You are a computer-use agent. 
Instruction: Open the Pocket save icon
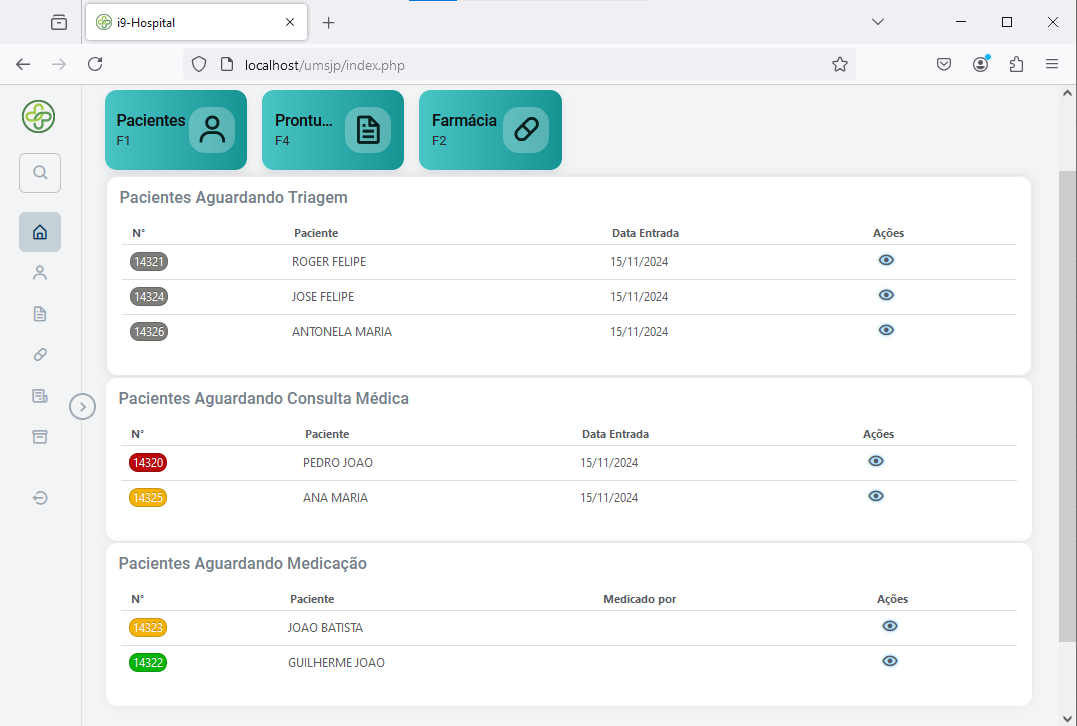[944, 65]
